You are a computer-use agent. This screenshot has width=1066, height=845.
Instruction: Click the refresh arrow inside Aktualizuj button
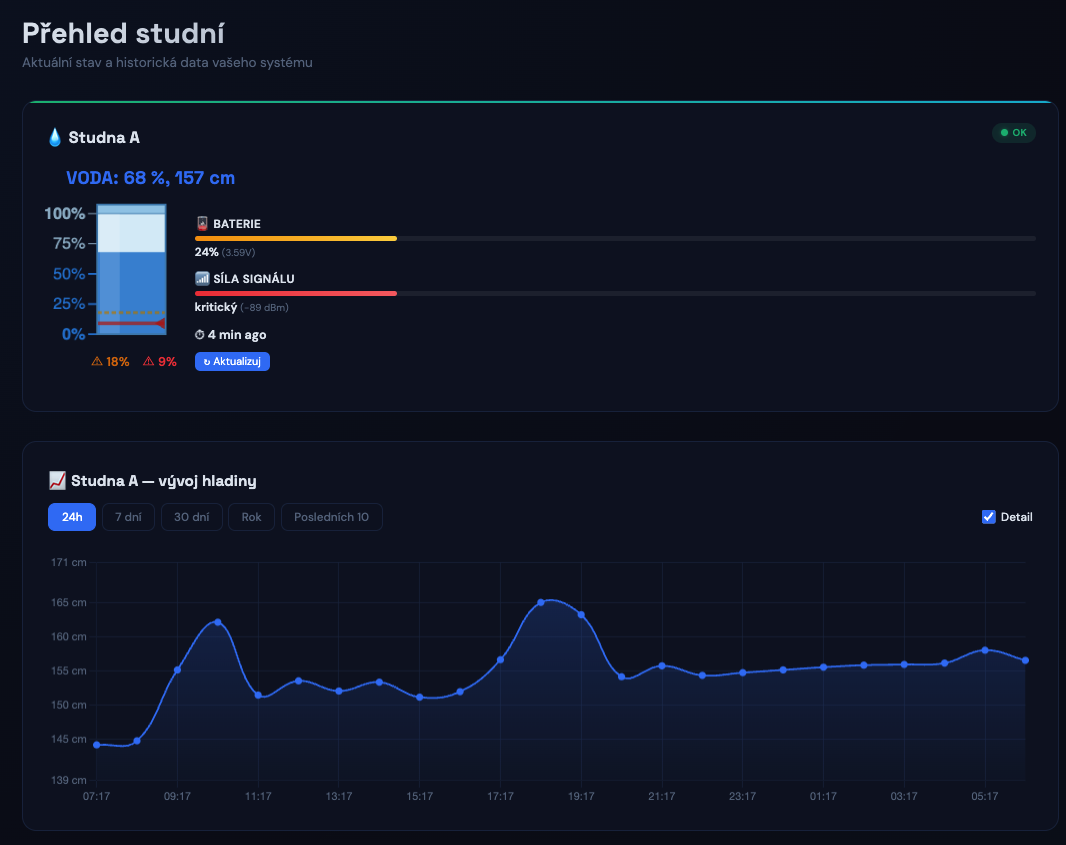click(208, 361)
